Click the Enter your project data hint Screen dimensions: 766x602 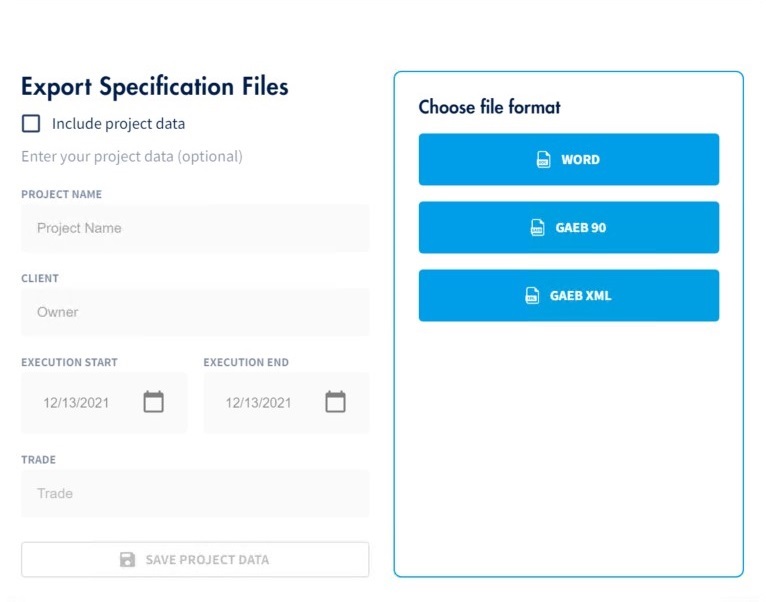132,156
